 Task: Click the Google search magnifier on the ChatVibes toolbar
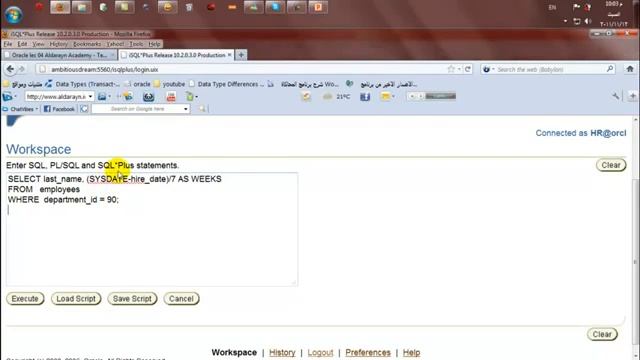[202, 109]
